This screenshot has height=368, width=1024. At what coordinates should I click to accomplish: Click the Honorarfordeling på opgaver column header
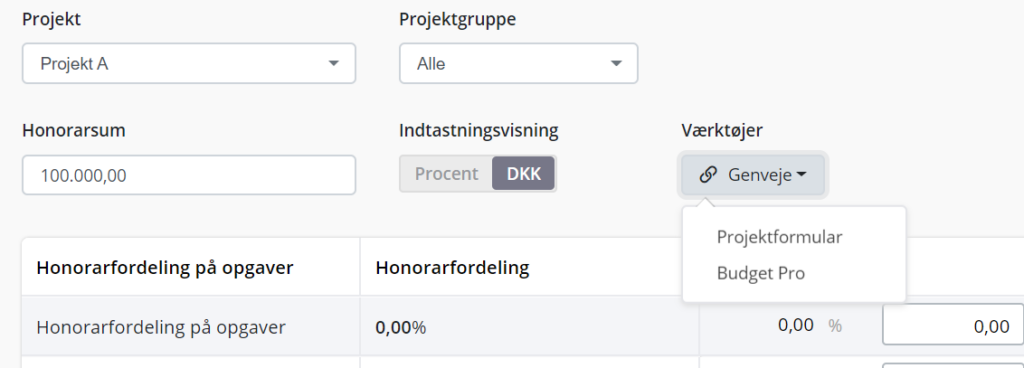pos(165,268)
